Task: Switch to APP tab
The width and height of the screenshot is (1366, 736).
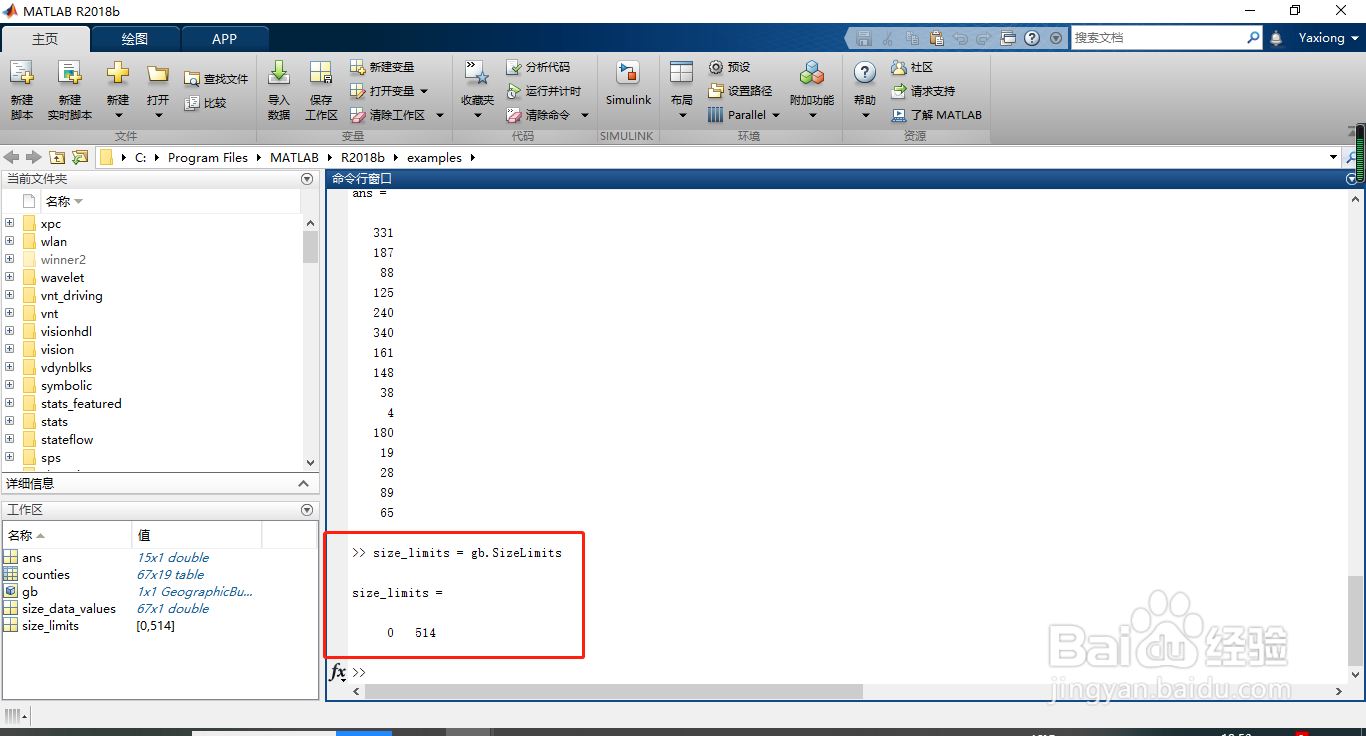Action: tap(225, 39)
